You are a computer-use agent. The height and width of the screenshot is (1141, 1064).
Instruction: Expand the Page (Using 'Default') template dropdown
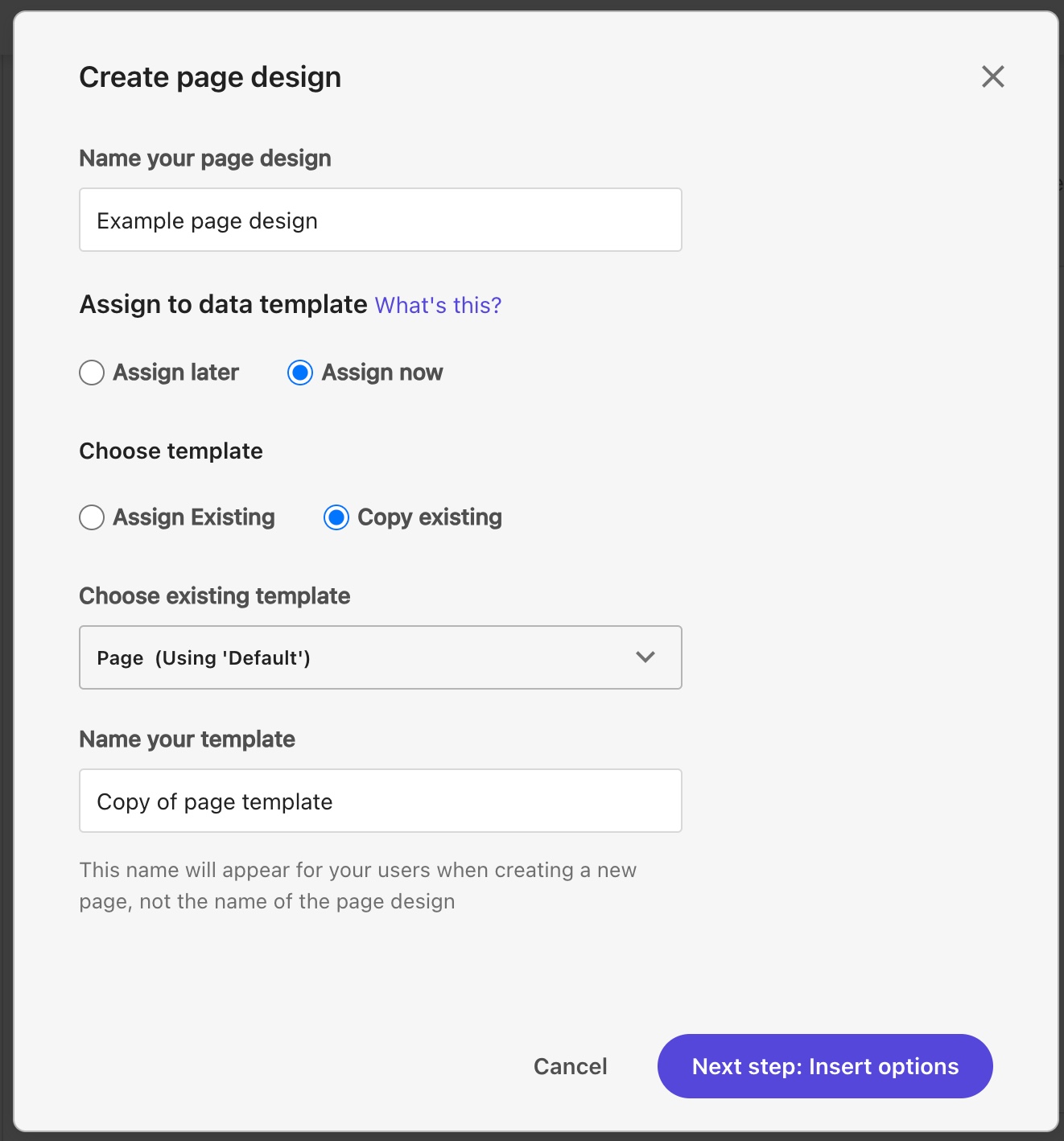click(x=380, y=657)
